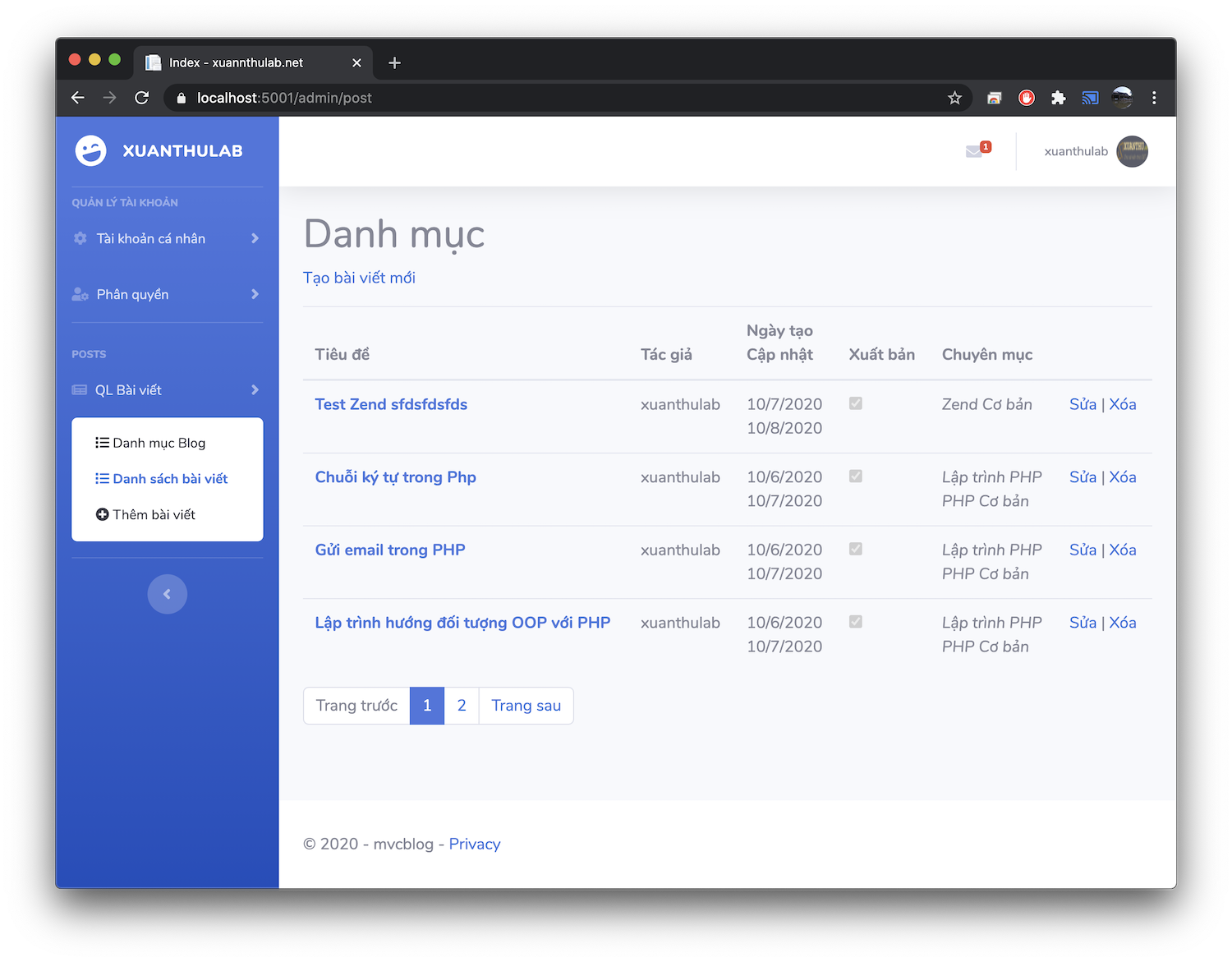Select the Index - xuannthulab.net browser tab
1232x962 pixels.
coord(253,62)
